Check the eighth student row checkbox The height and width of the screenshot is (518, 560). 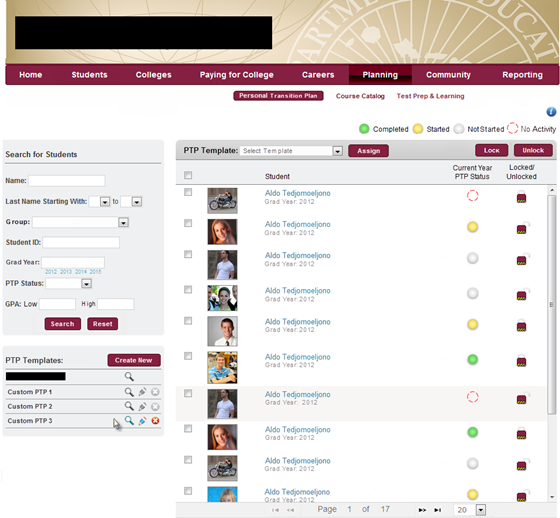(188, 428)
